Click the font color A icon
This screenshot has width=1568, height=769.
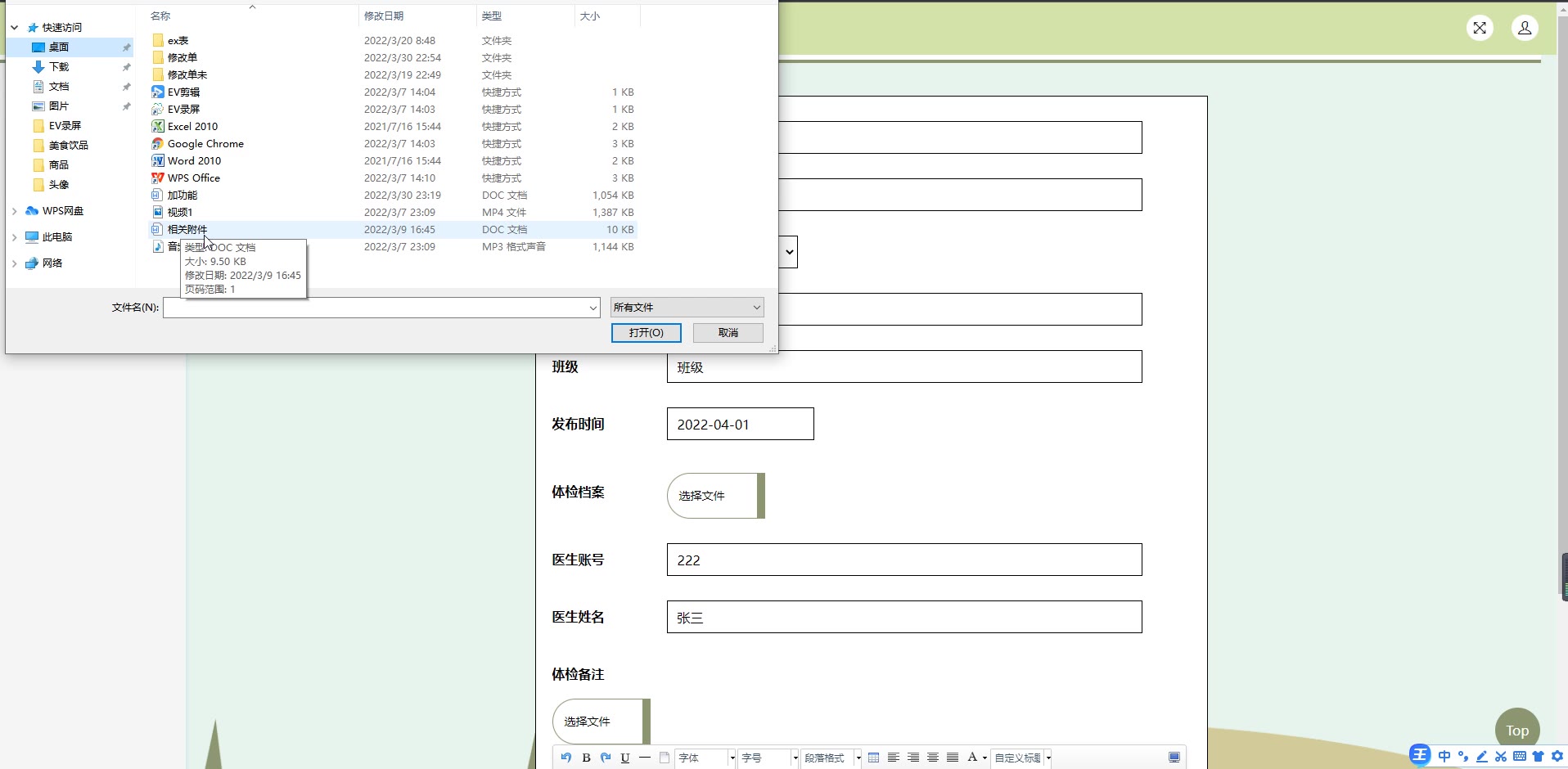click(972, 758)
